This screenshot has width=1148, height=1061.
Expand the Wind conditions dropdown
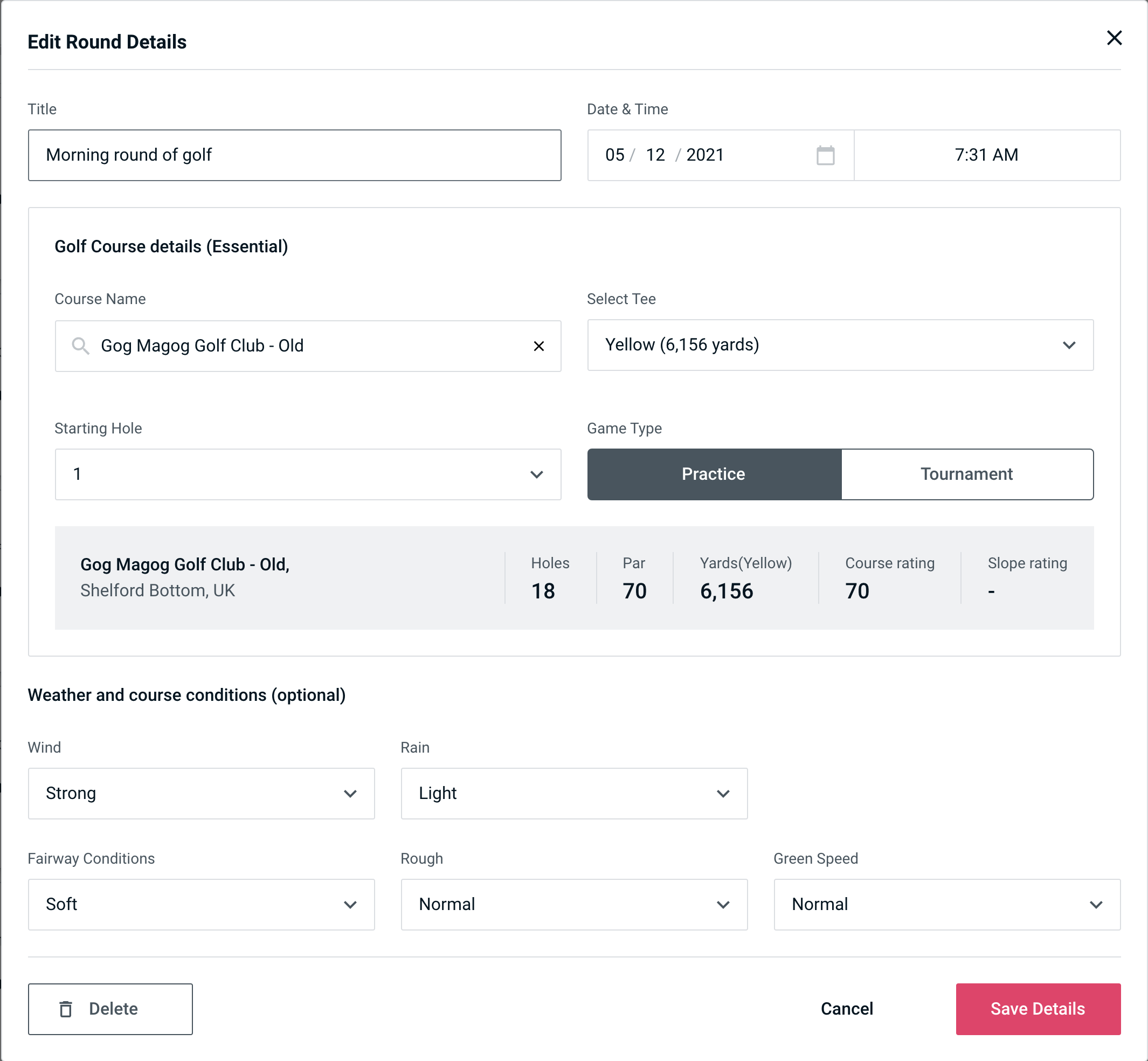[x=201, y=793]
